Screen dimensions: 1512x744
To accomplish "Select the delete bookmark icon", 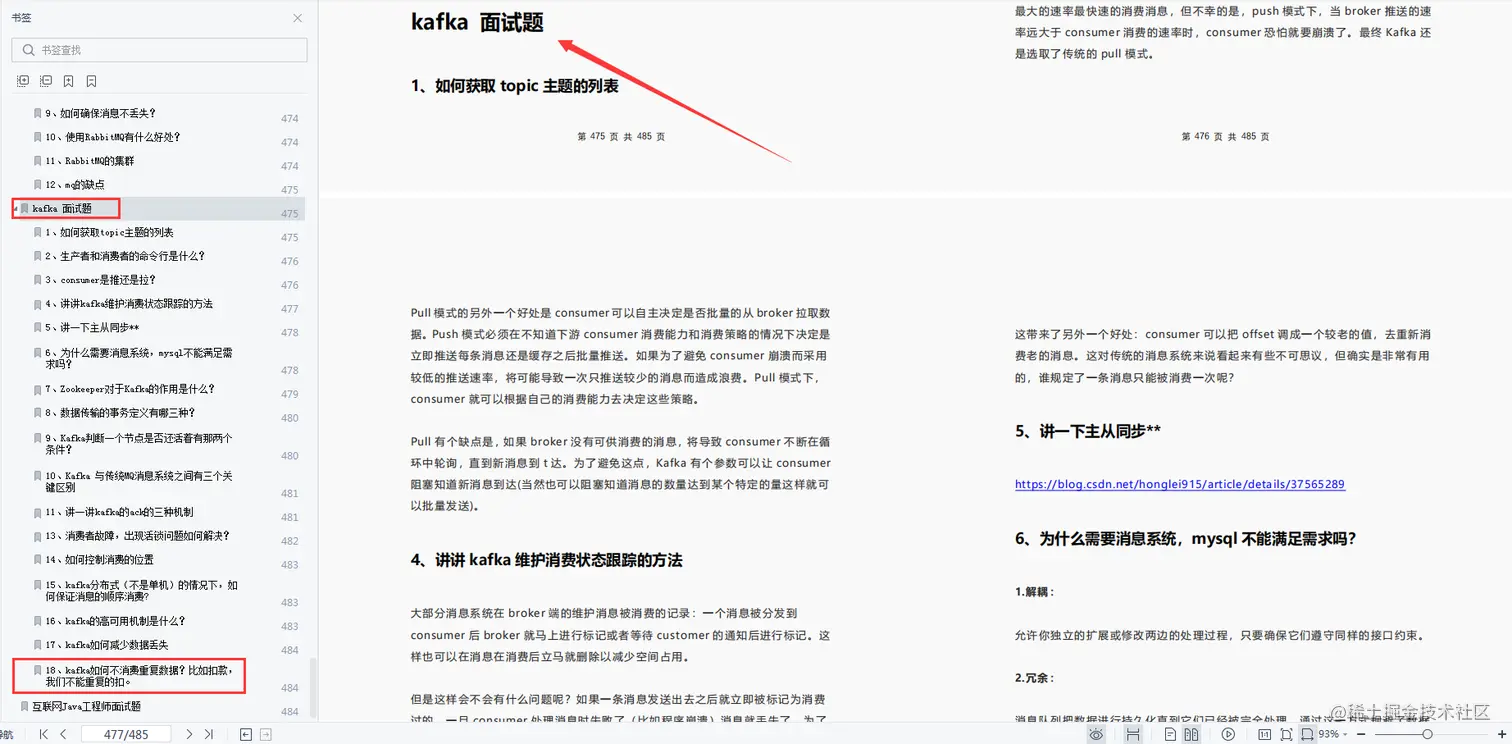I will (91, 81).
